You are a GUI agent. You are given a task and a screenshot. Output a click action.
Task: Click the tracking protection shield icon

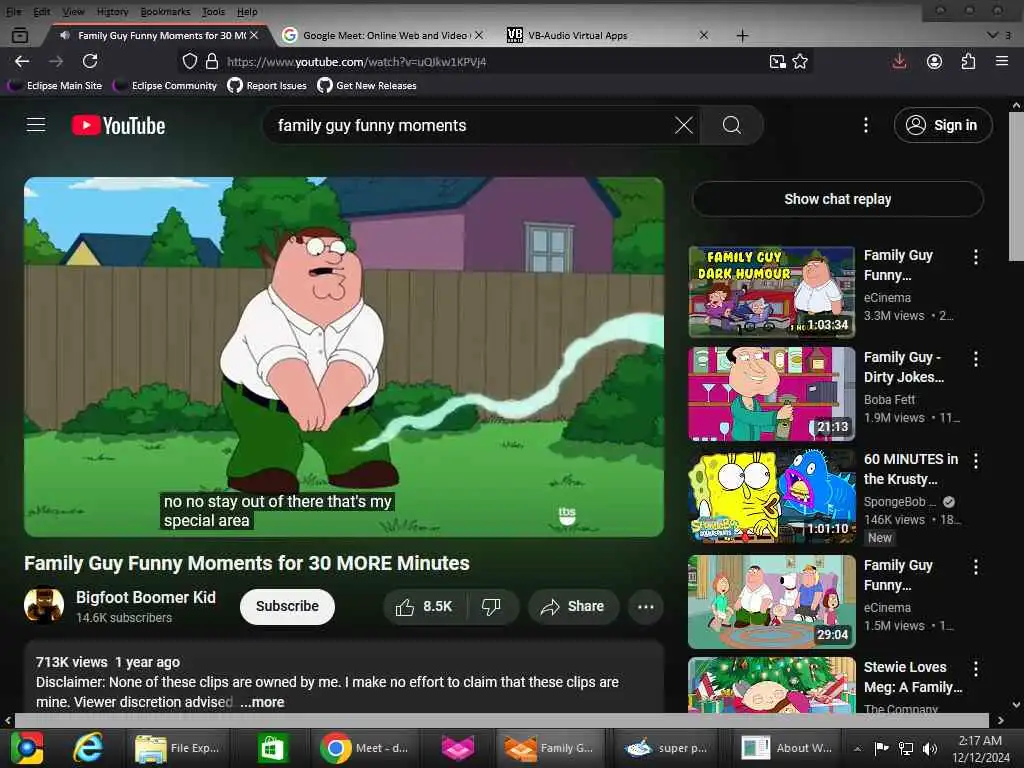coord(189,61)
